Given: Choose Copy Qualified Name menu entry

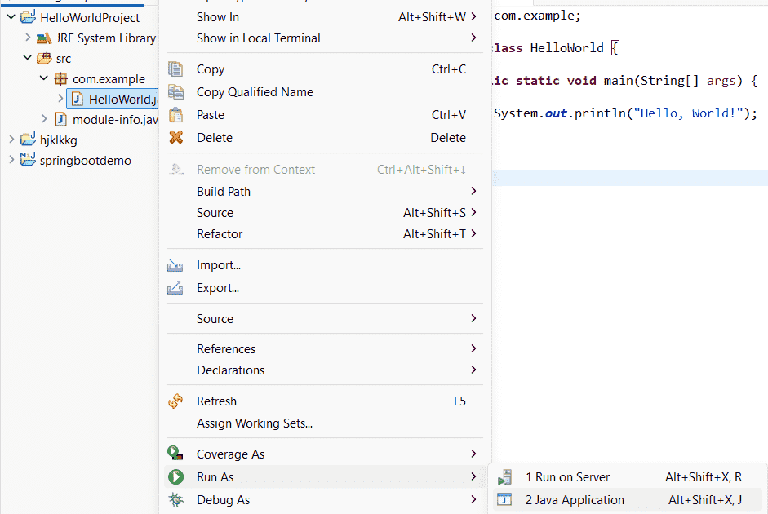Looking at the screenshot, I should click(324, 92).
